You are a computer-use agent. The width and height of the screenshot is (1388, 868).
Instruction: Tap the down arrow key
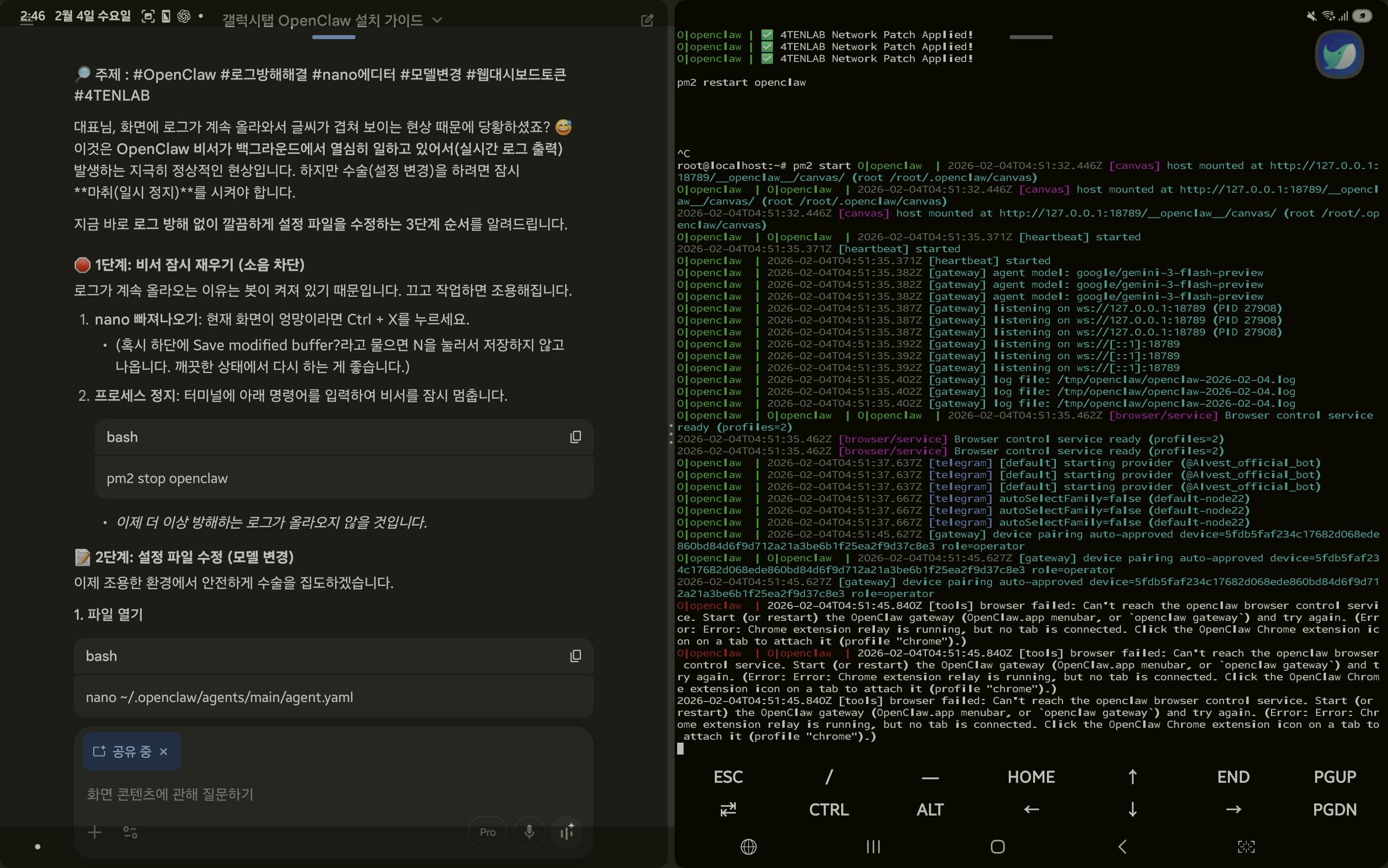coord(1132,810)
